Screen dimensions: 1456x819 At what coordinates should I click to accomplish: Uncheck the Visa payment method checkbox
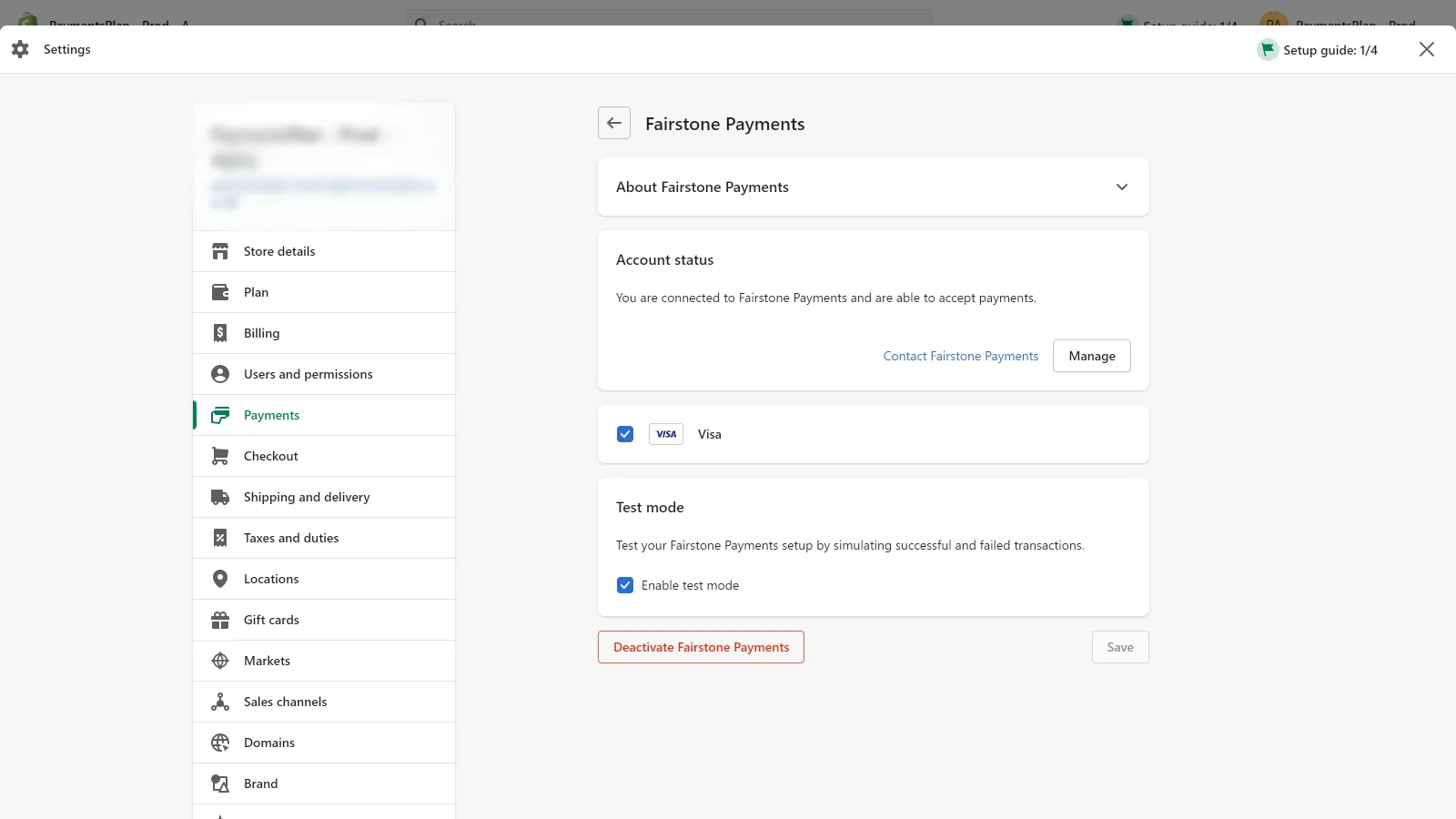tap(625, 434)
